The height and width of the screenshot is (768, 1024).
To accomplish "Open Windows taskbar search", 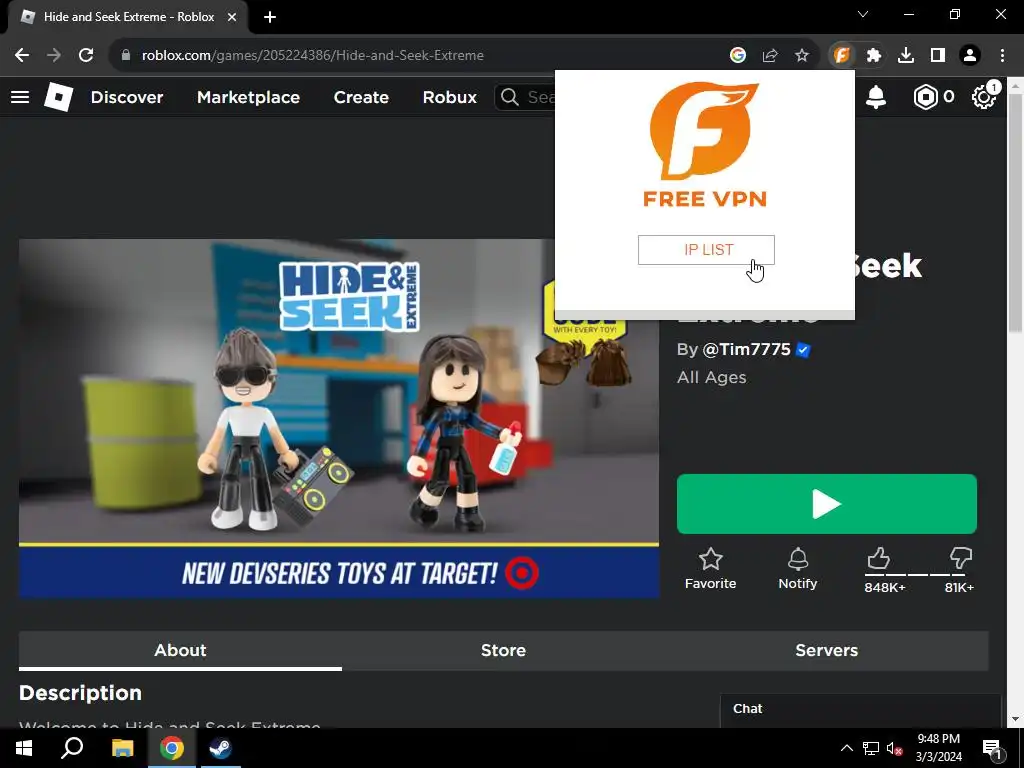I will pyautogui.click(x=72, y=748).
